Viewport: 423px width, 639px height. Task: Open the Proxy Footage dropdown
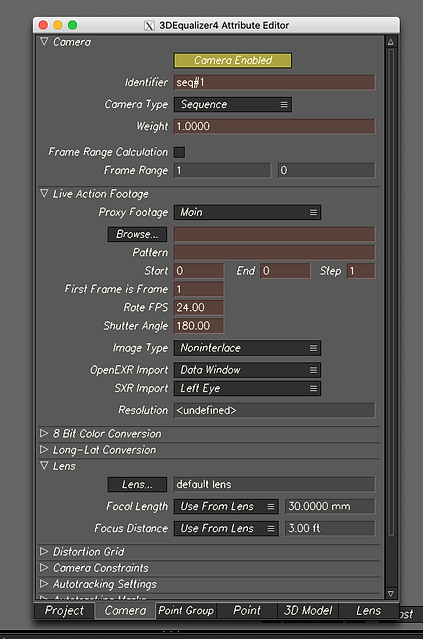[x=247, y=212]
